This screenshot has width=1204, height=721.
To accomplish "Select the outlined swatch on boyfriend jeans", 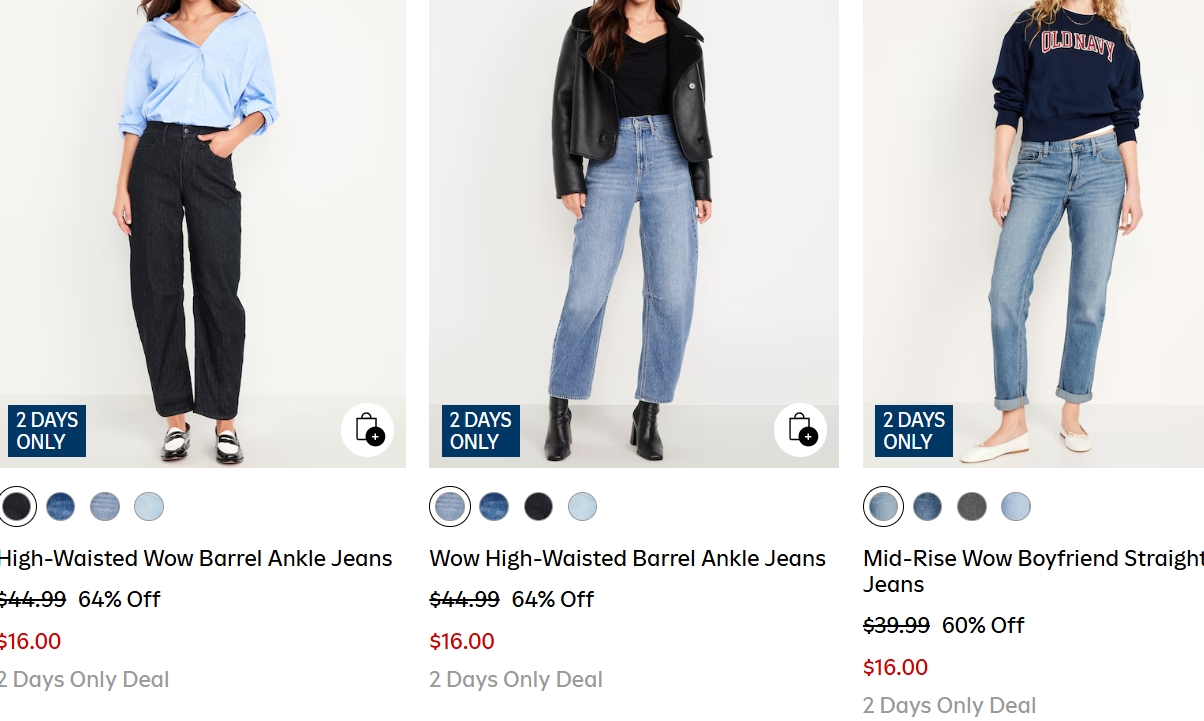I will tap(883, 506).
